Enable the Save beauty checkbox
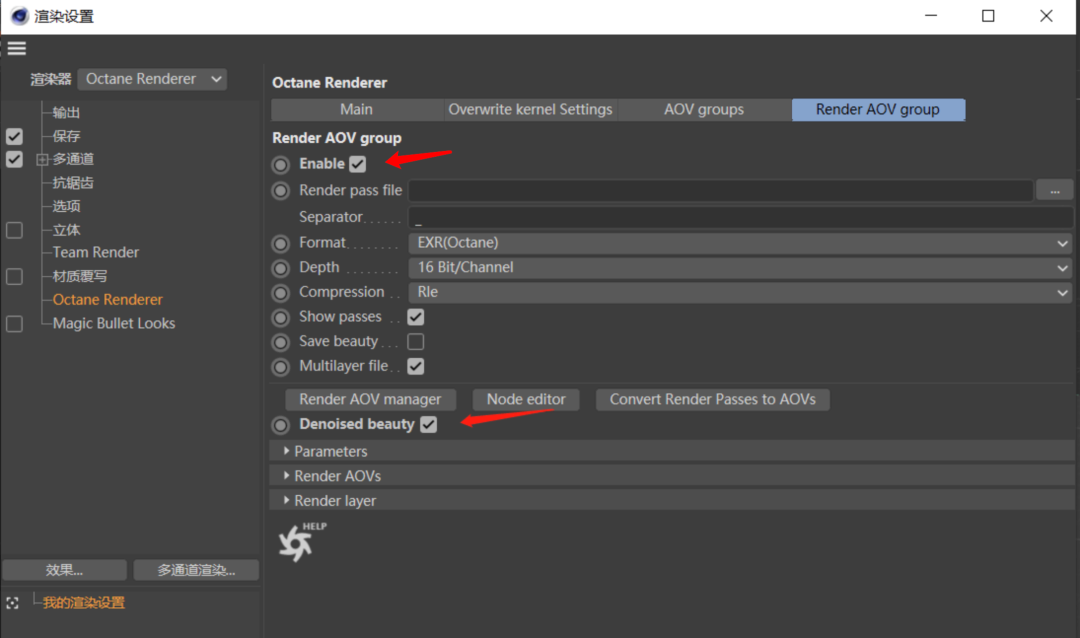This screenshot has width=1080, height=638. click(415, 342)
